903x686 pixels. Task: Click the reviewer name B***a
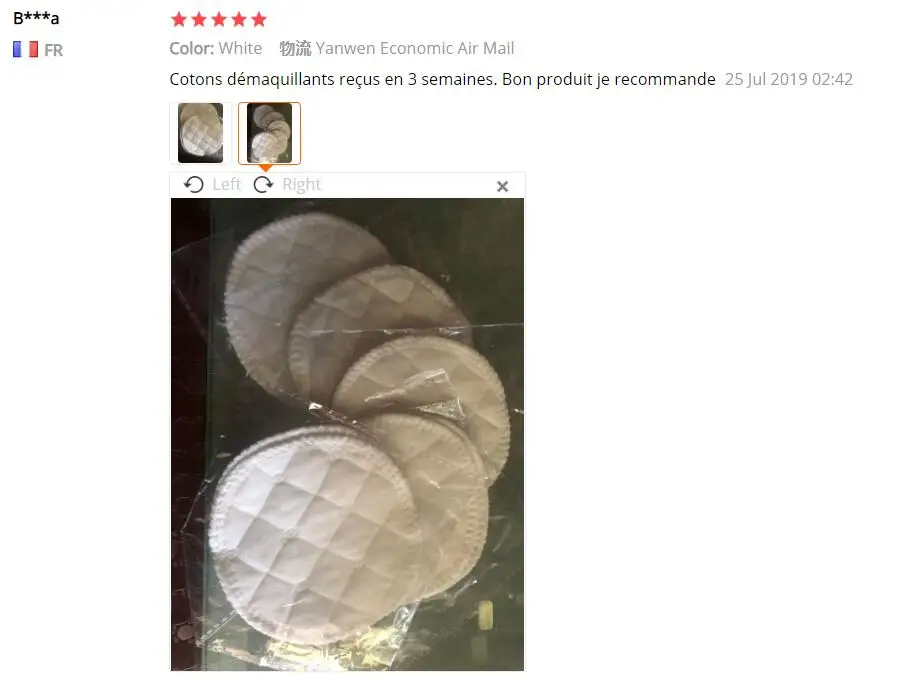36,18
